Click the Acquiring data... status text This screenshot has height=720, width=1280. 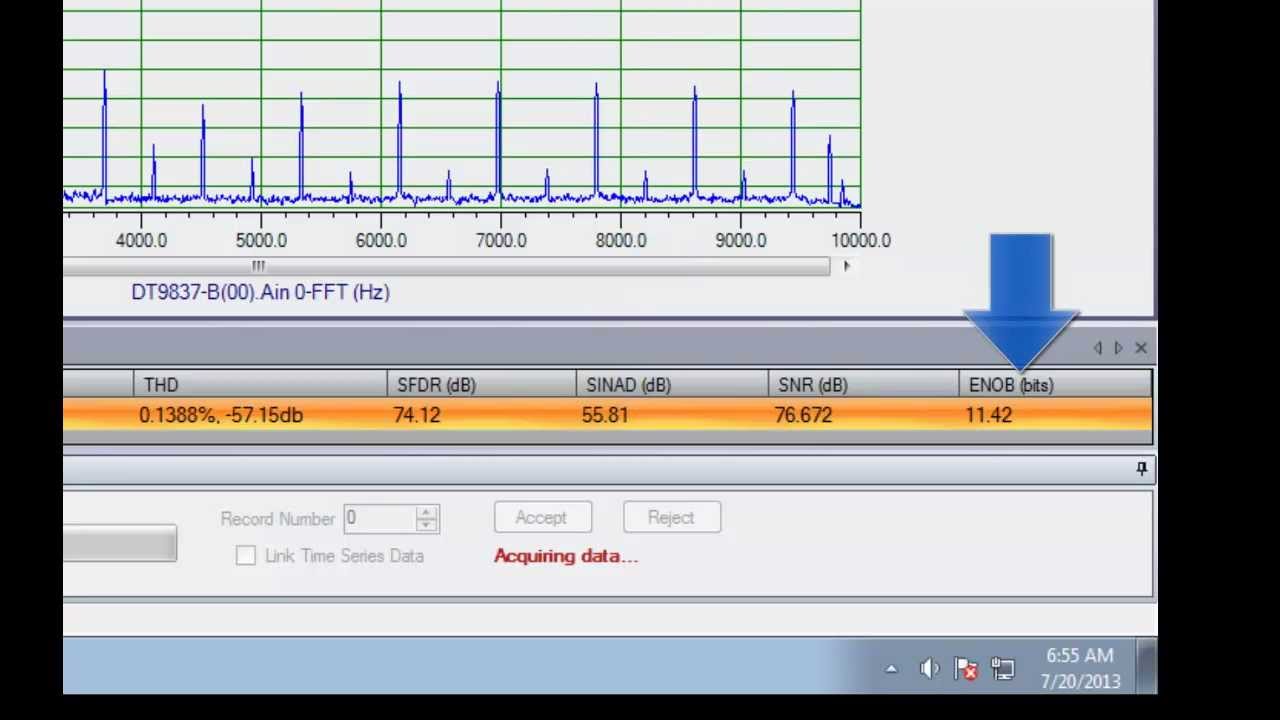tap(566, 556)
